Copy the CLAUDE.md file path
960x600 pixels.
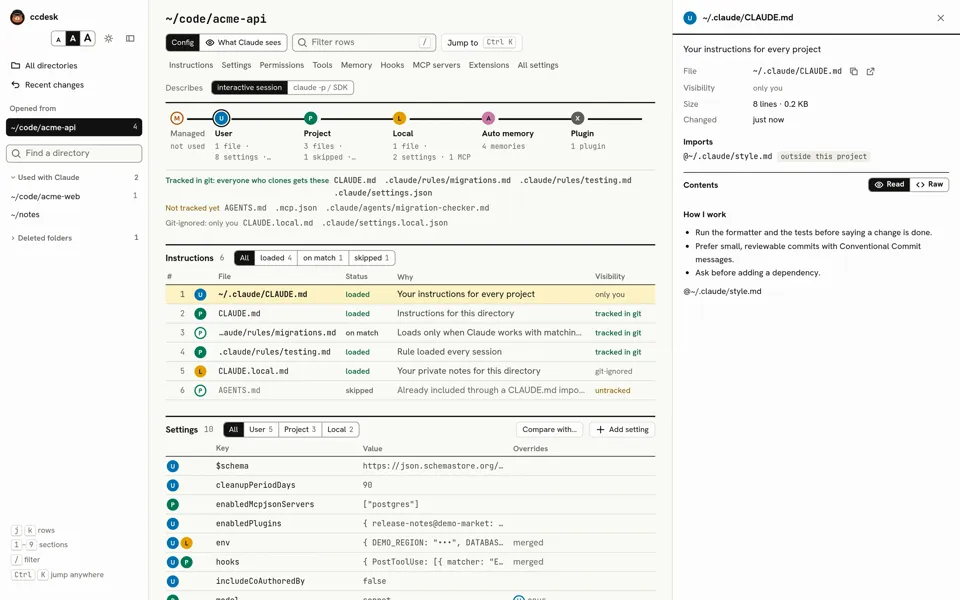tap(853, 71)
